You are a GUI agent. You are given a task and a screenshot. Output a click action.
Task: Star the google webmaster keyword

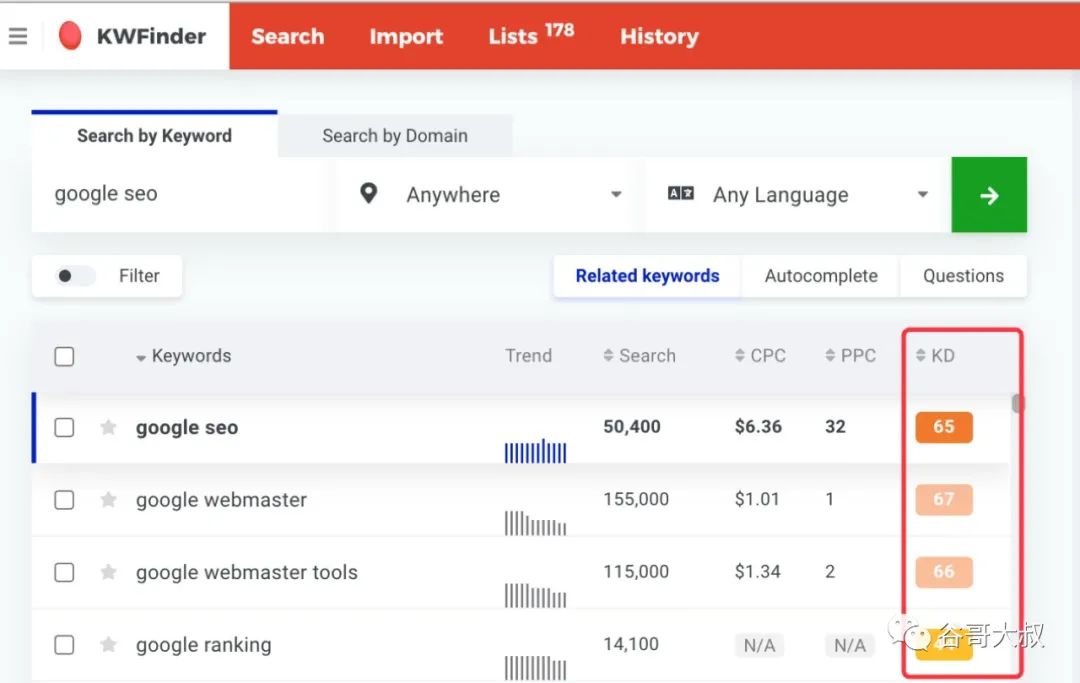tap(108, 500)
